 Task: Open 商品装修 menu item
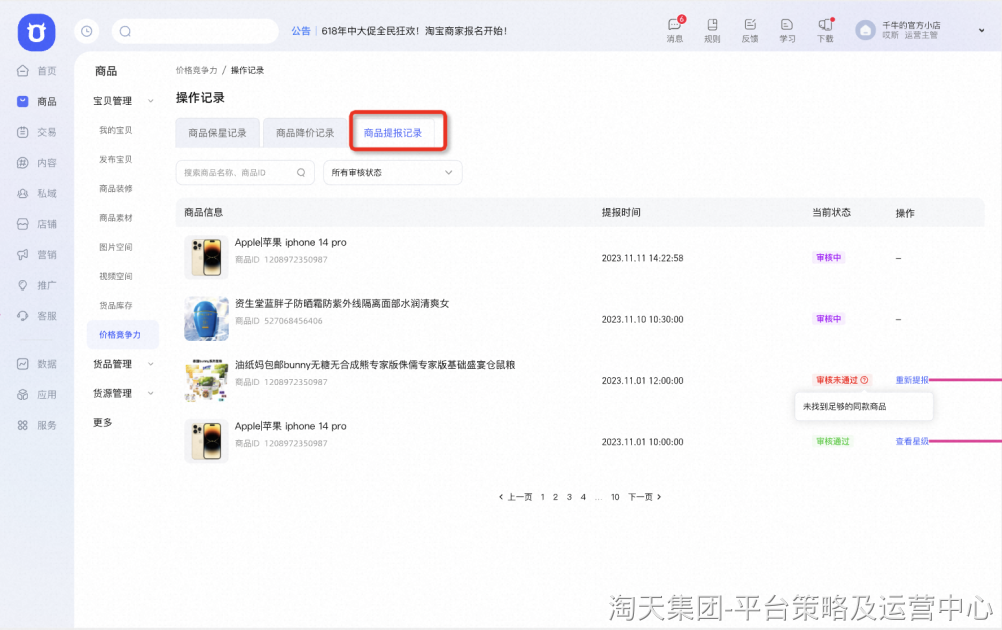click(116, 189)
